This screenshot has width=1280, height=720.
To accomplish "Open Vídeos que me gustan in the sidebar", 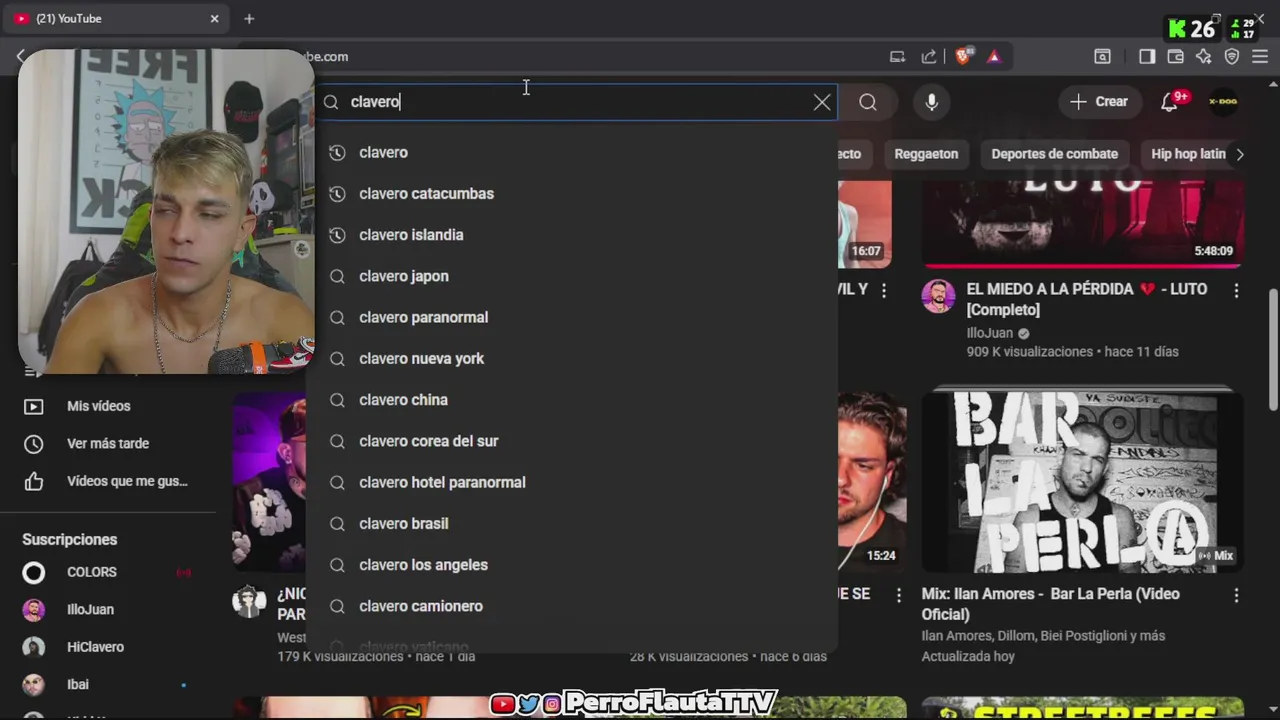I will point(108,481).
